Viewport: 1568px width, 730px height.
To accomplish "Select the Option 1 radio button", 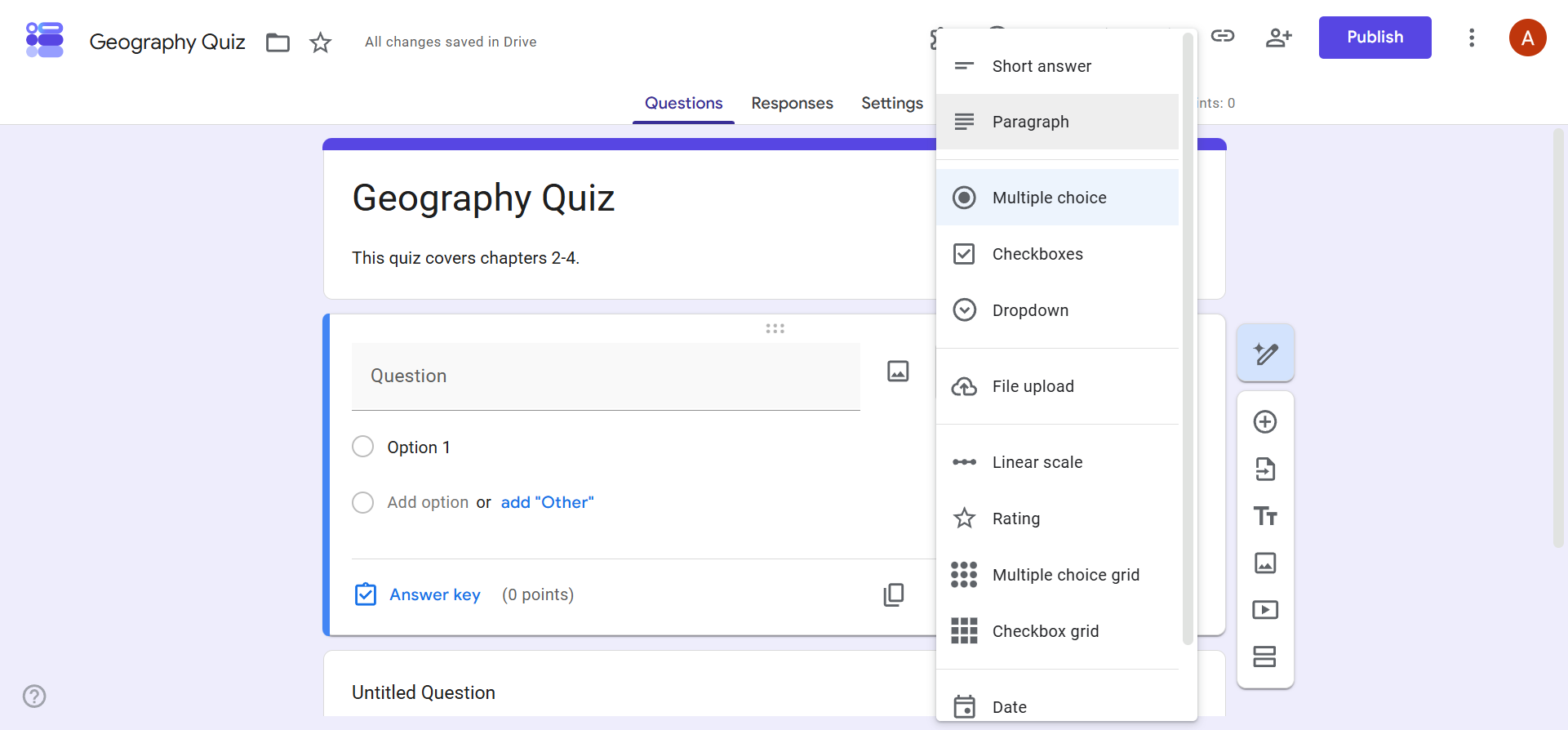I will point(362,447).
